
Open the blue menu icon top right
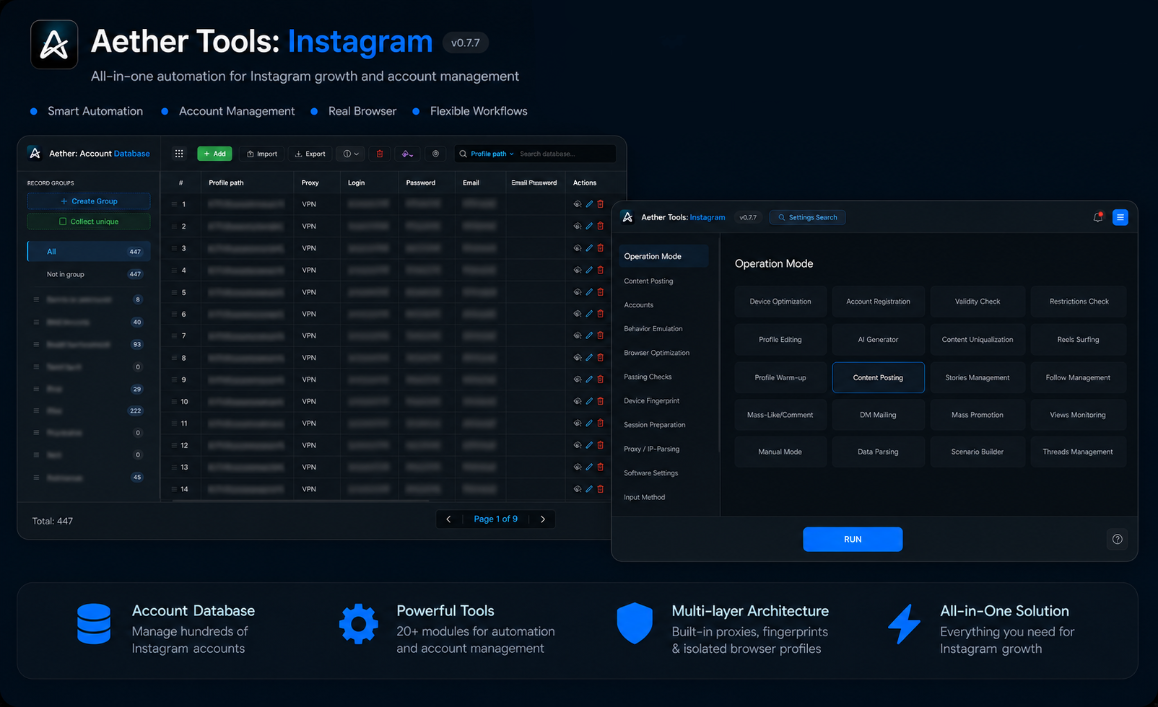coord(1120,217)
